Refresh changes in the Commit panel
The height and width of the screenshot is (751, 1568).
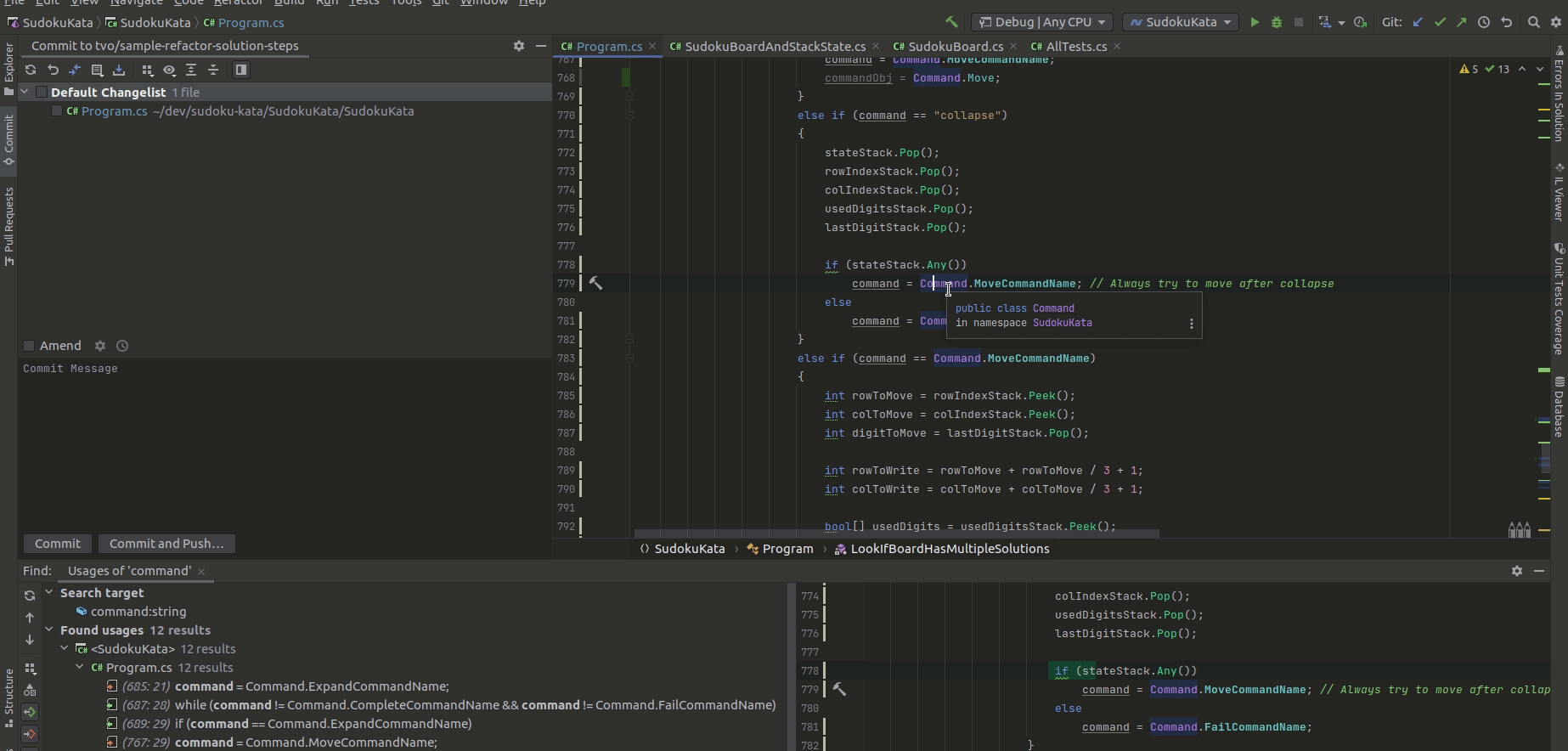(x=31, y=71)
